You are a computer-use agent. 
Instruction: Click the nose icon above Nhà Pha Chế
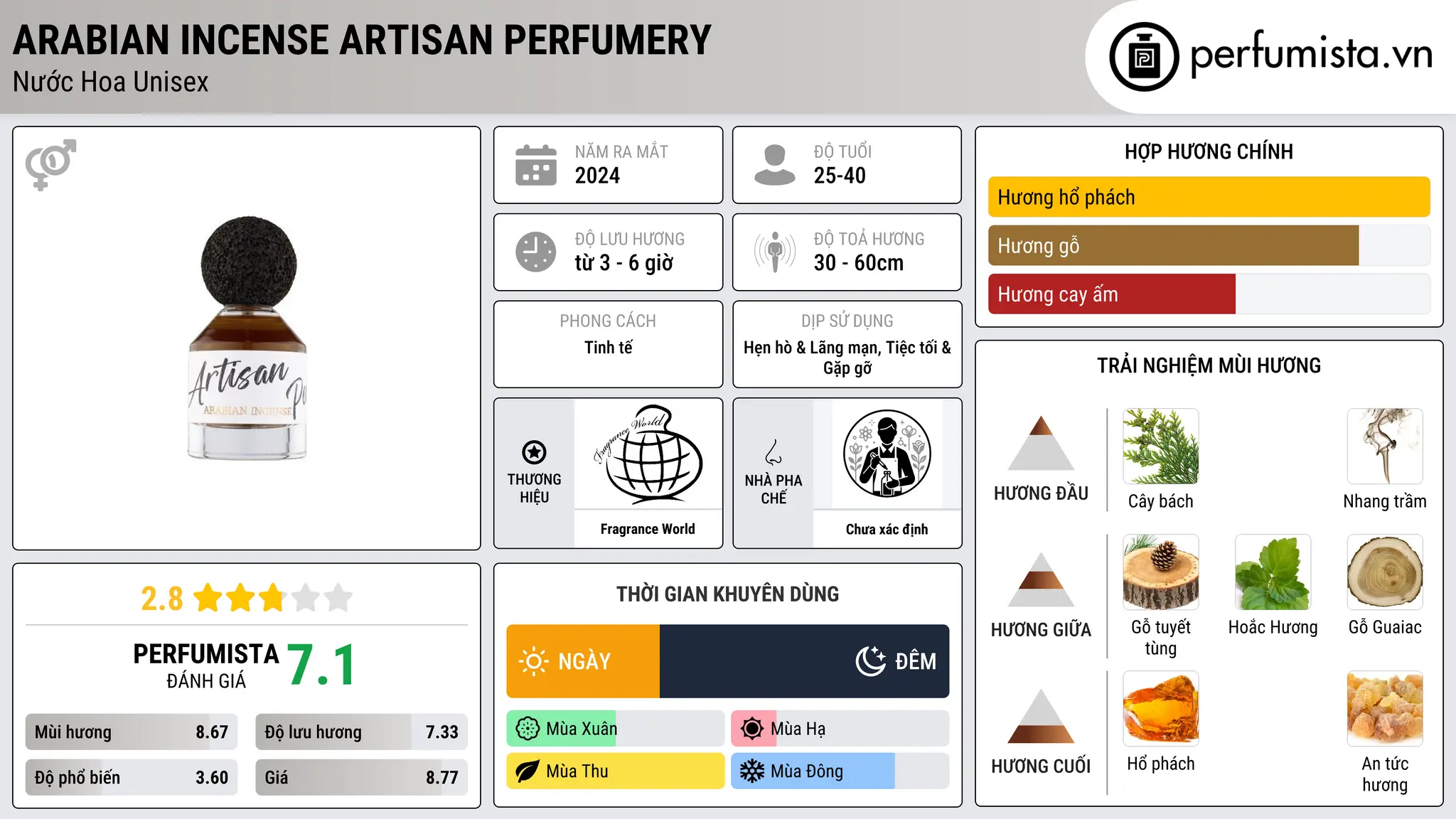(773, 452)
